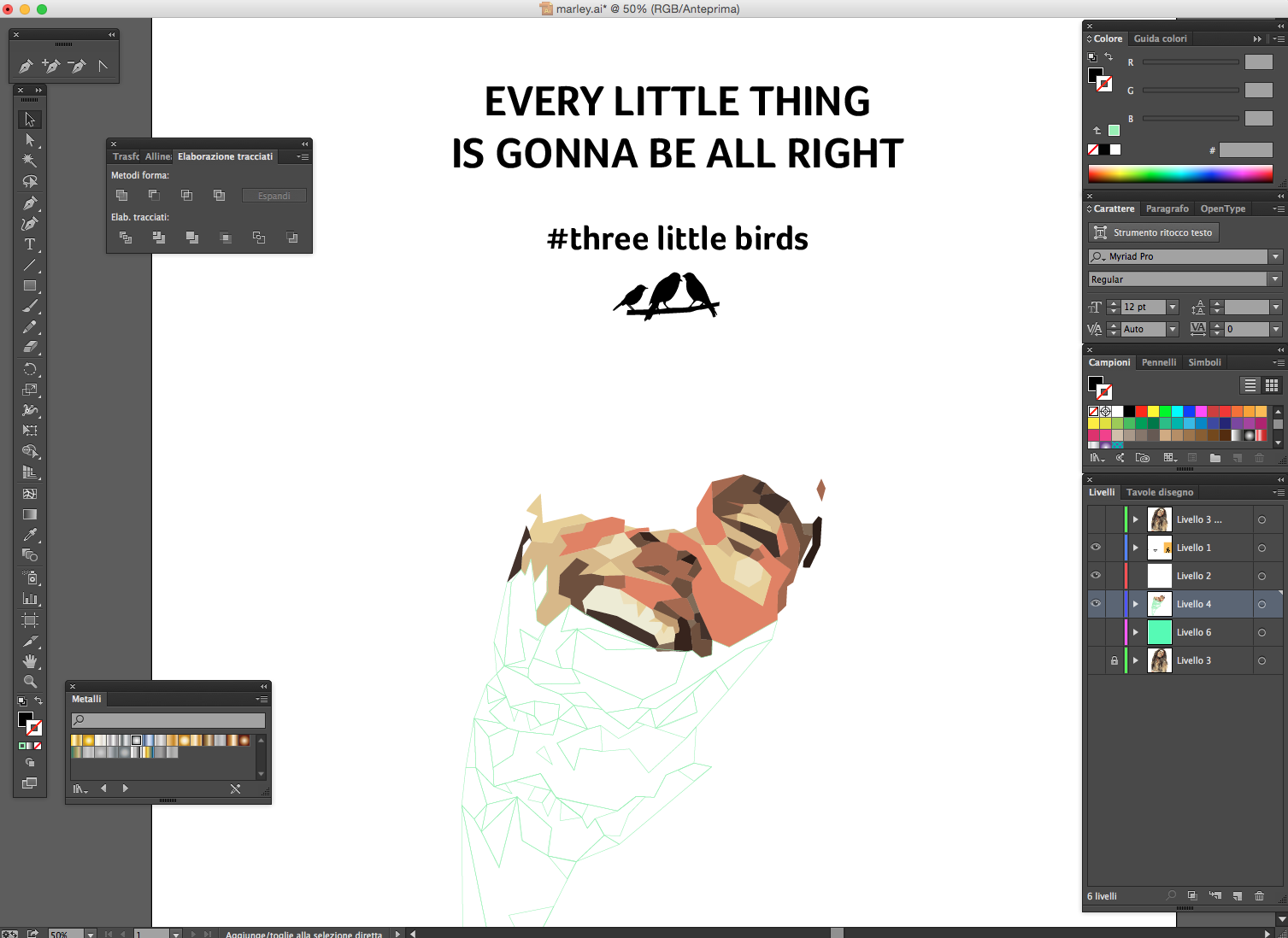Load next swatch library in Metalli panel
The image size is (1288, 938).
coord(126,789)
